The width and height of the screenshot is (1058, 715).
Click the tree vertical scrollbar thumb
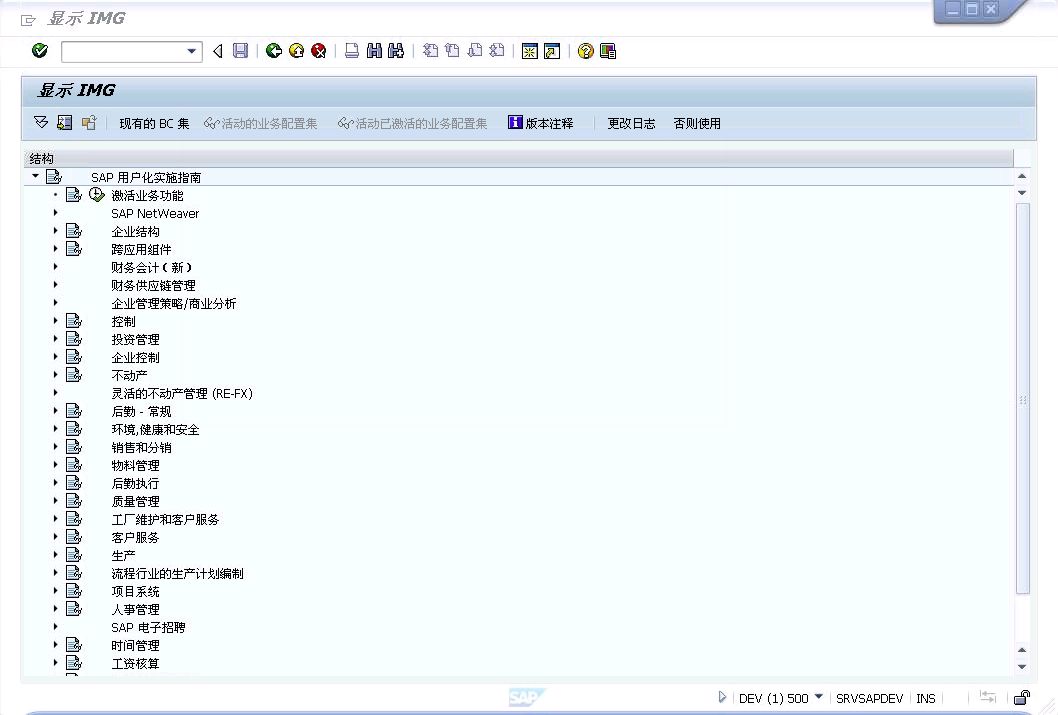click(1022, 398)
